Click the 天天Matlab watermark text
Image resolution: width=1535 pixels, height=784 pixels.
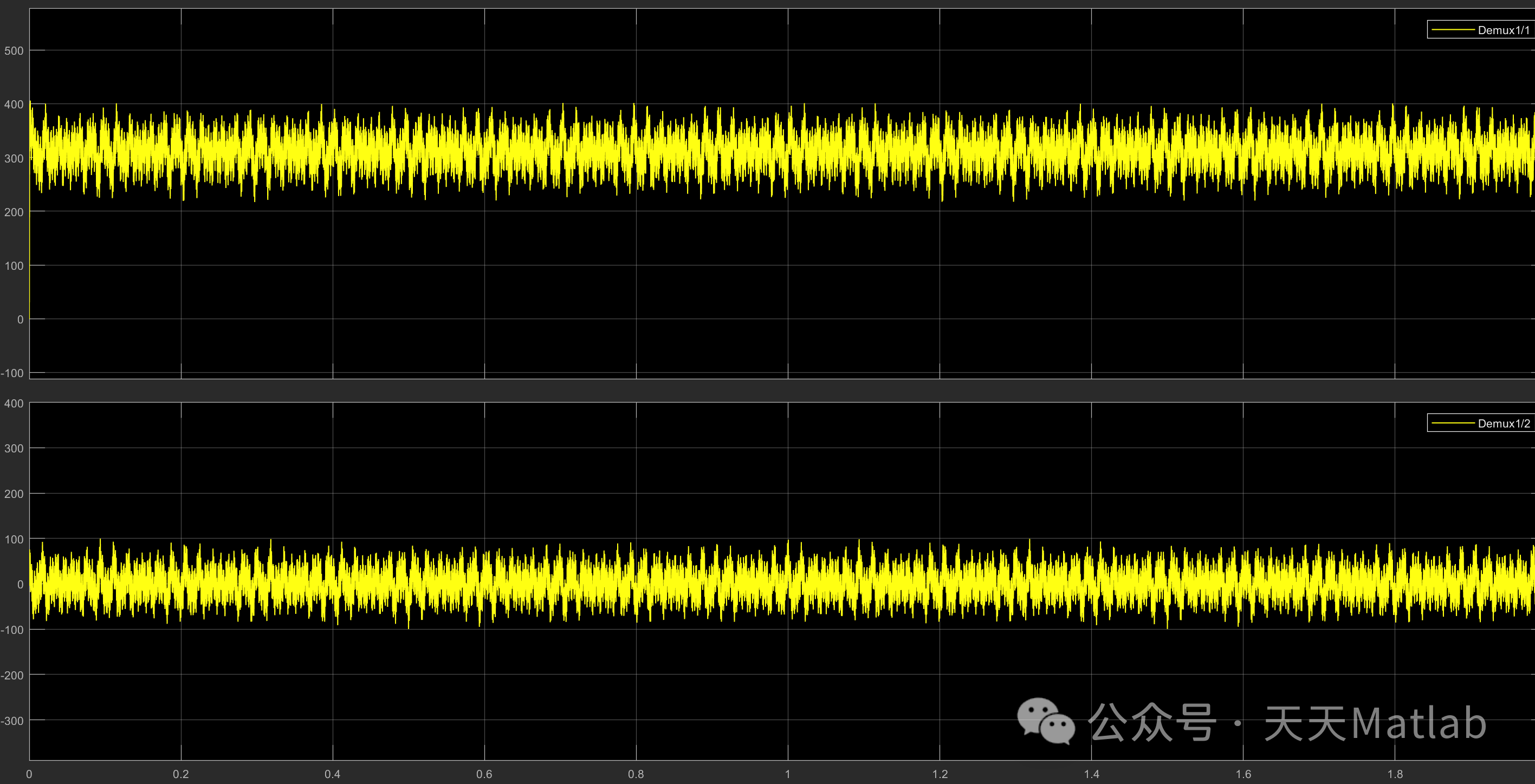coord(1375,723)
